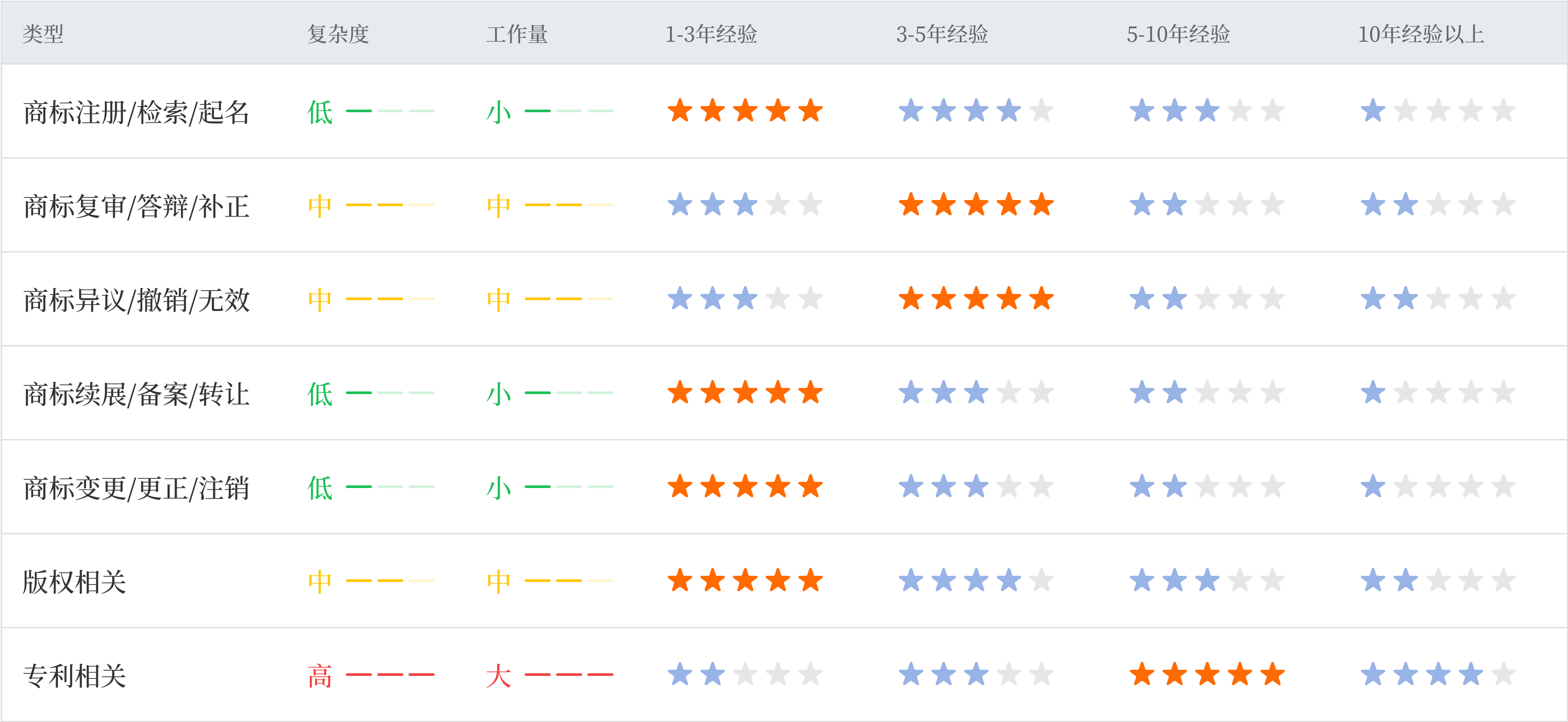
Task: Click workload level bar for 专利相关
Action: [x=569, y=675]
